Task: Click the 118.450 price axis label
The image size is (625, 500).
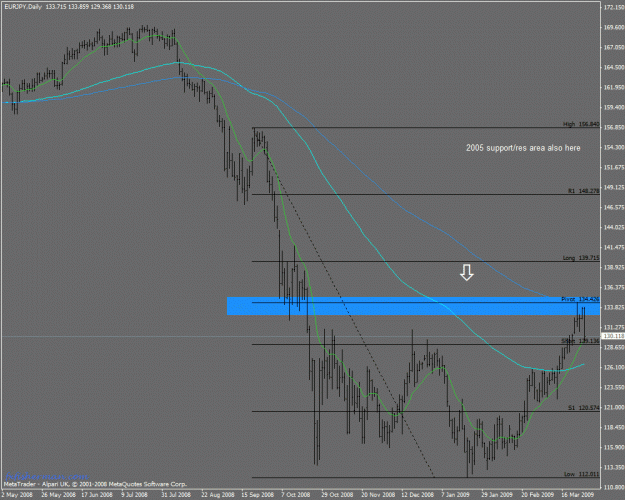Action: [614, 427]
